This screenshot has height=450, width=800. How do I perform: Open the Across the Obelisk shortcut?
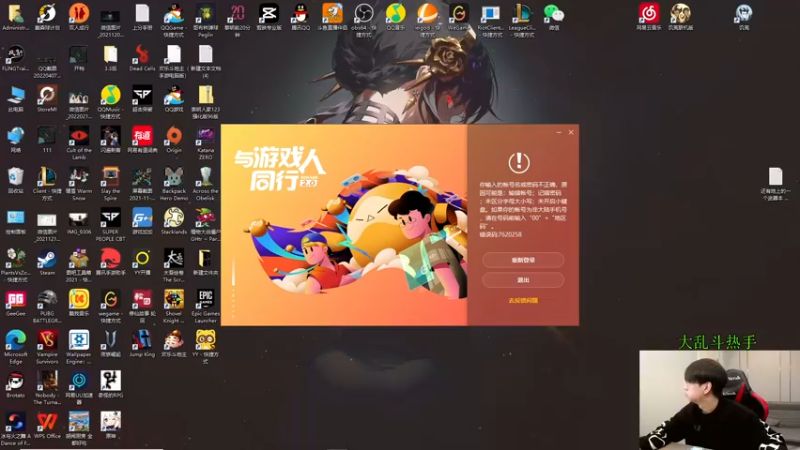click(205, 184)
